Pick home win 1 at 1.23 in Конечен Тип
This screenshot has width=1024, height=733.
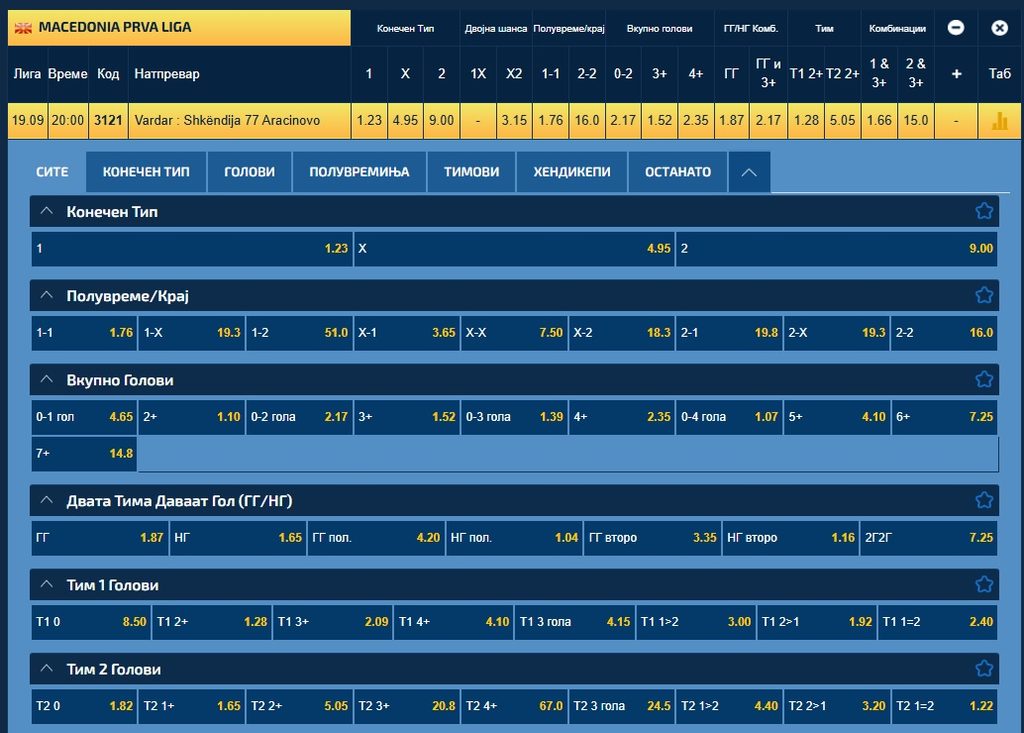(192, 249)
